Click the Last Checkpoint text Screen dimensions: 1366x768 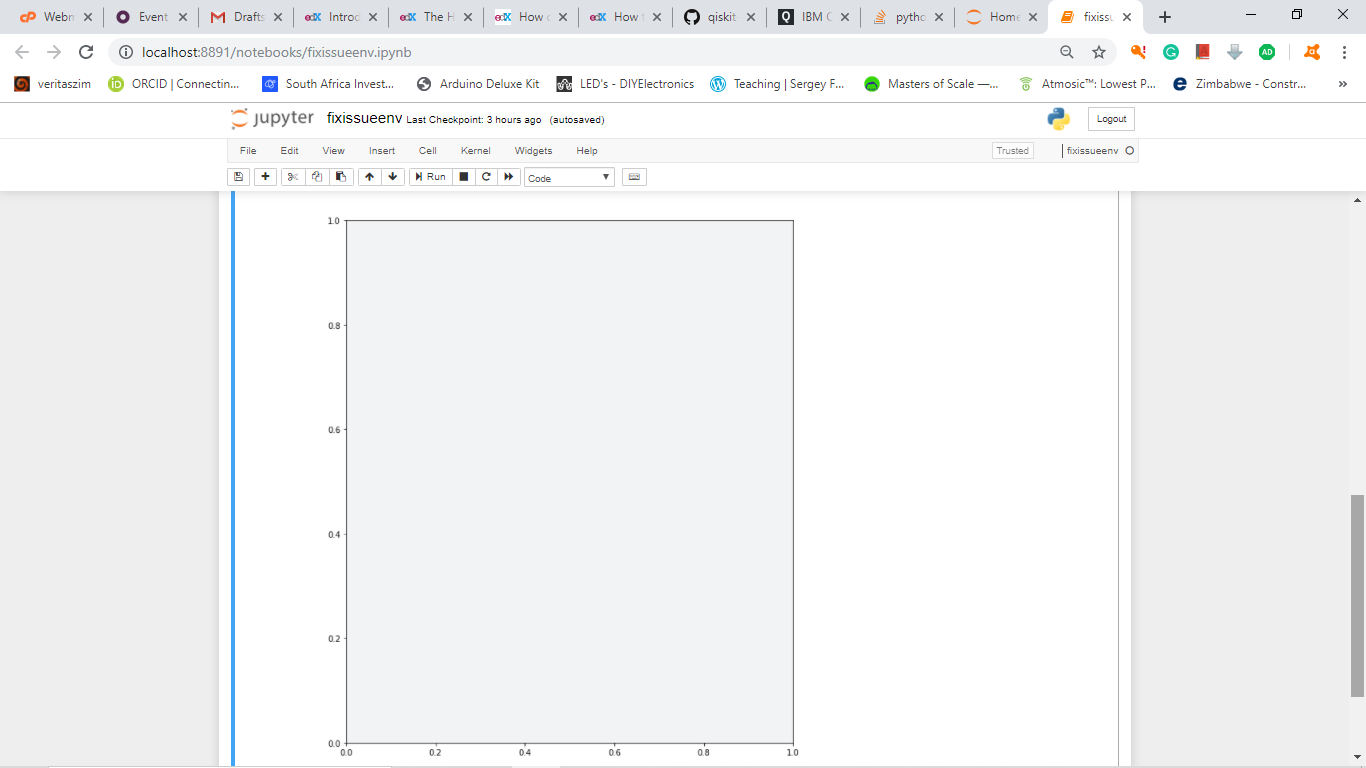474,120
